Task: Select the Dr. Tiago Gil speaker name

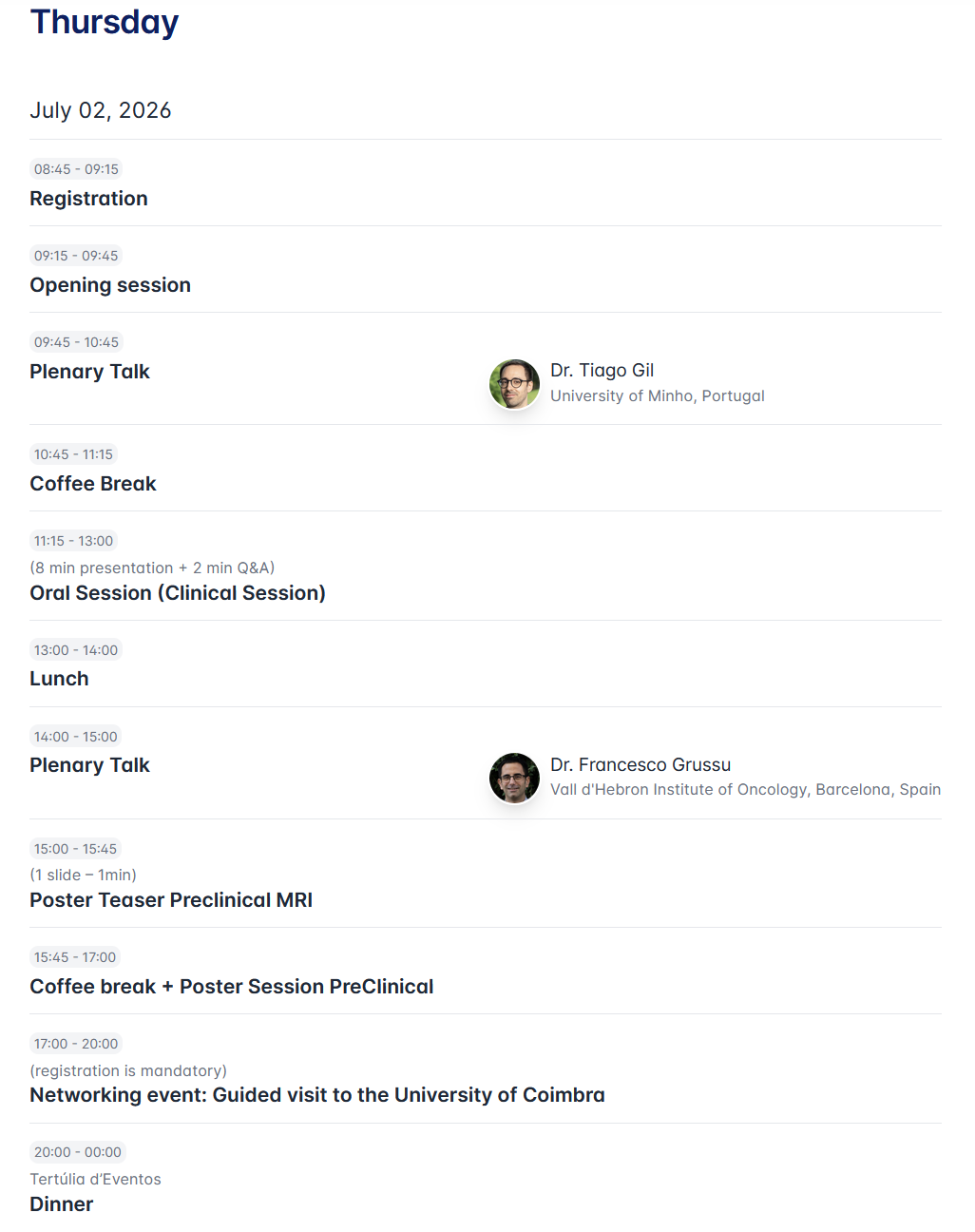Action: tap(602, 371)
